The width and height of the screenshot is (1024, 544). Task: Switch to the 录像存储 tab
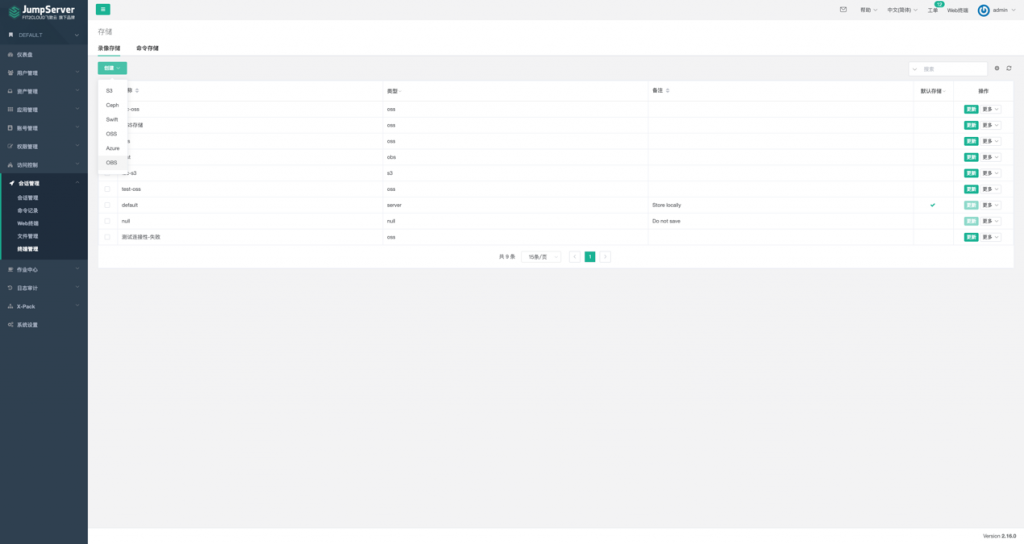click(x=109, y=48)
